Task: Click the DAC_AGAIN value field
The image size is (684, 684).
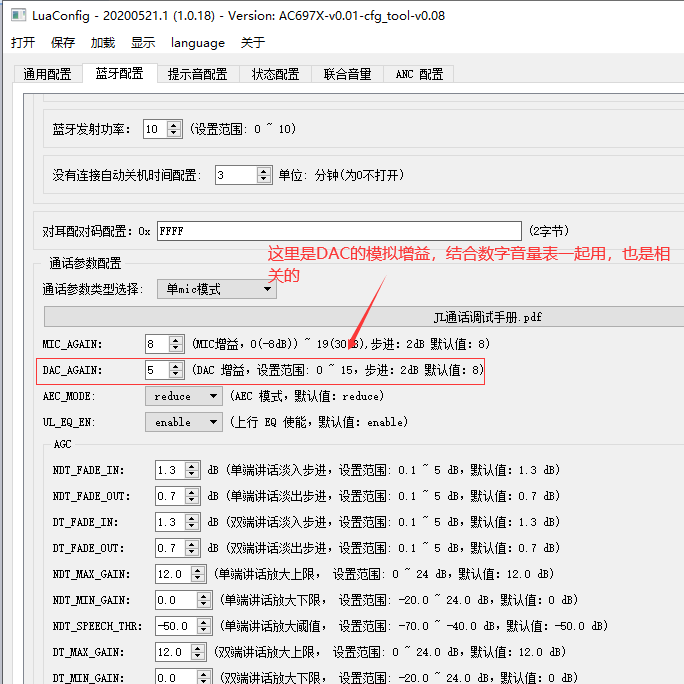Action: 156,370
